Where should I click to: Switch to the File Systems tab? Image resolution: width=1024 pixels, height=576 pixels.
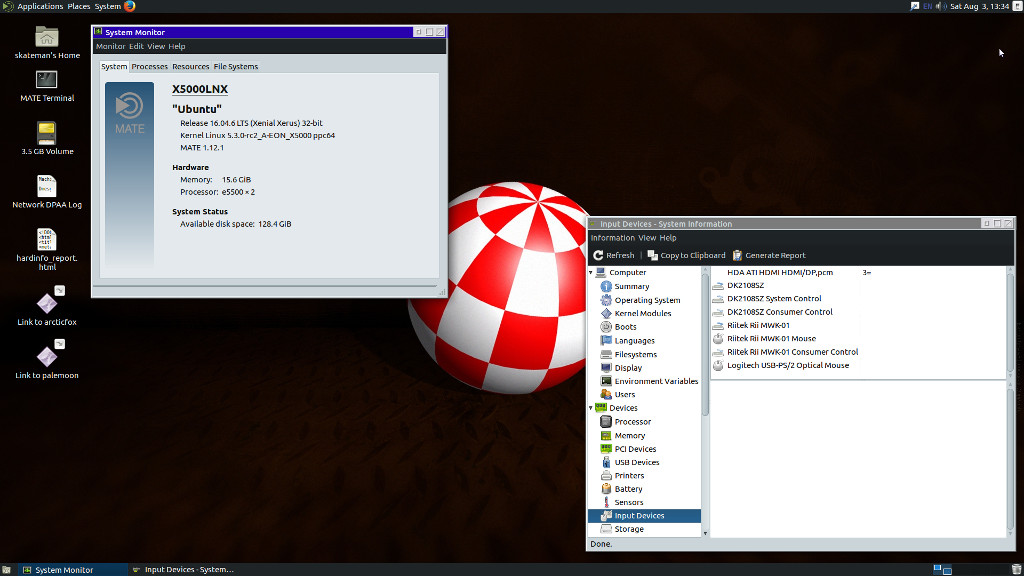(236, 67)
